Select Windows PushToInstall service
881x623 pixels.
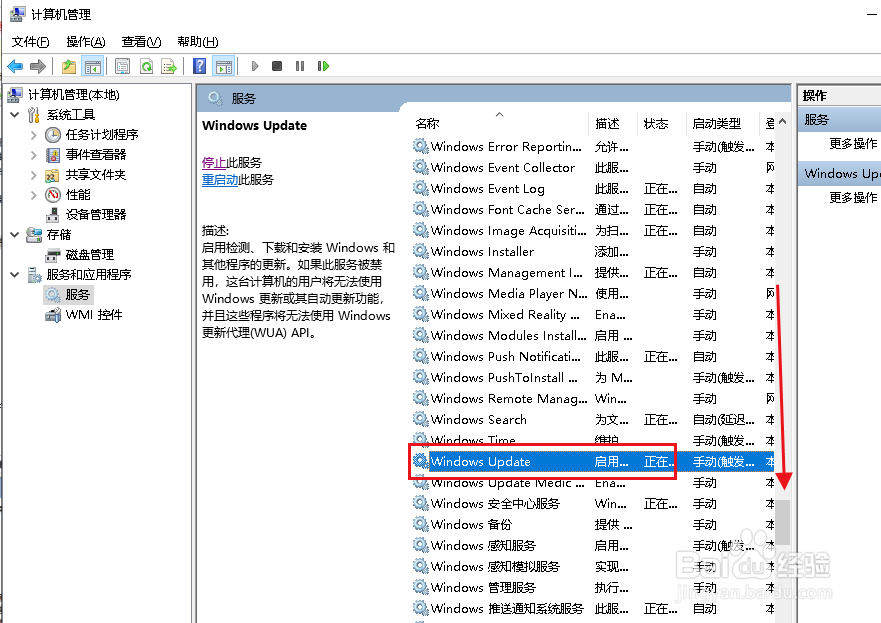coord(593,378)
